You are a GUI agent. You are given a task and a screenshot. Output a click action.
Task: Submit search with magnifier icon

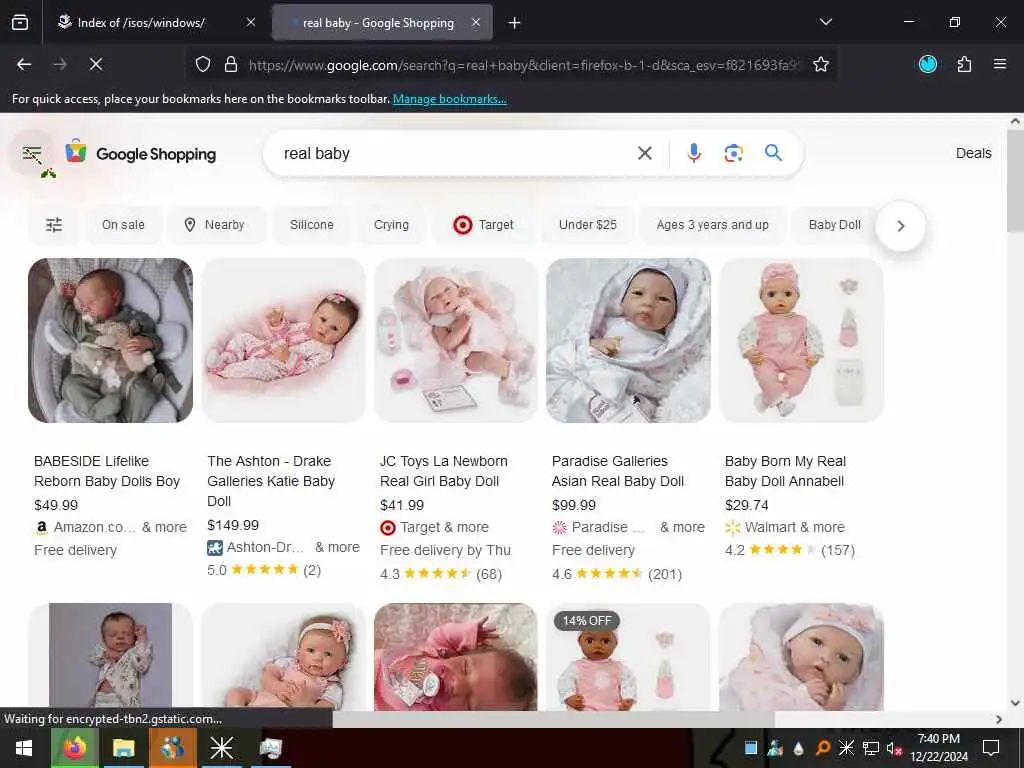(x=773, y=153)
